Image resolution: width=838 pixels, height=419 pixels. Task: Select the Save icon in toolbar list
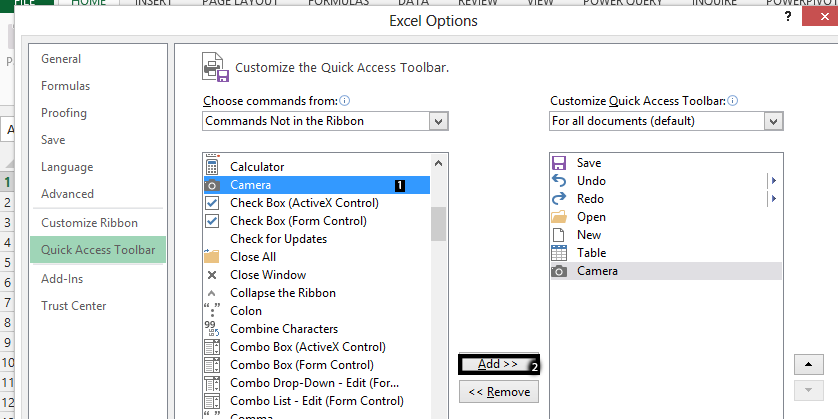click(x=558, y=163)
